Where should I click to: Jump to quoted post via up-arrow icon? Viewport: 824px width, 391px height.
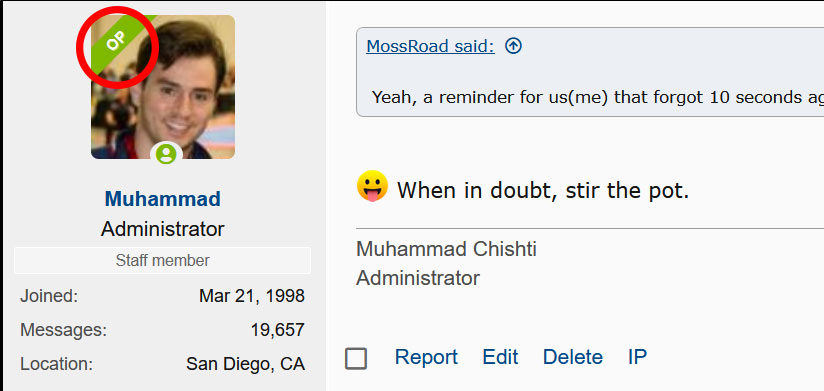513,46
